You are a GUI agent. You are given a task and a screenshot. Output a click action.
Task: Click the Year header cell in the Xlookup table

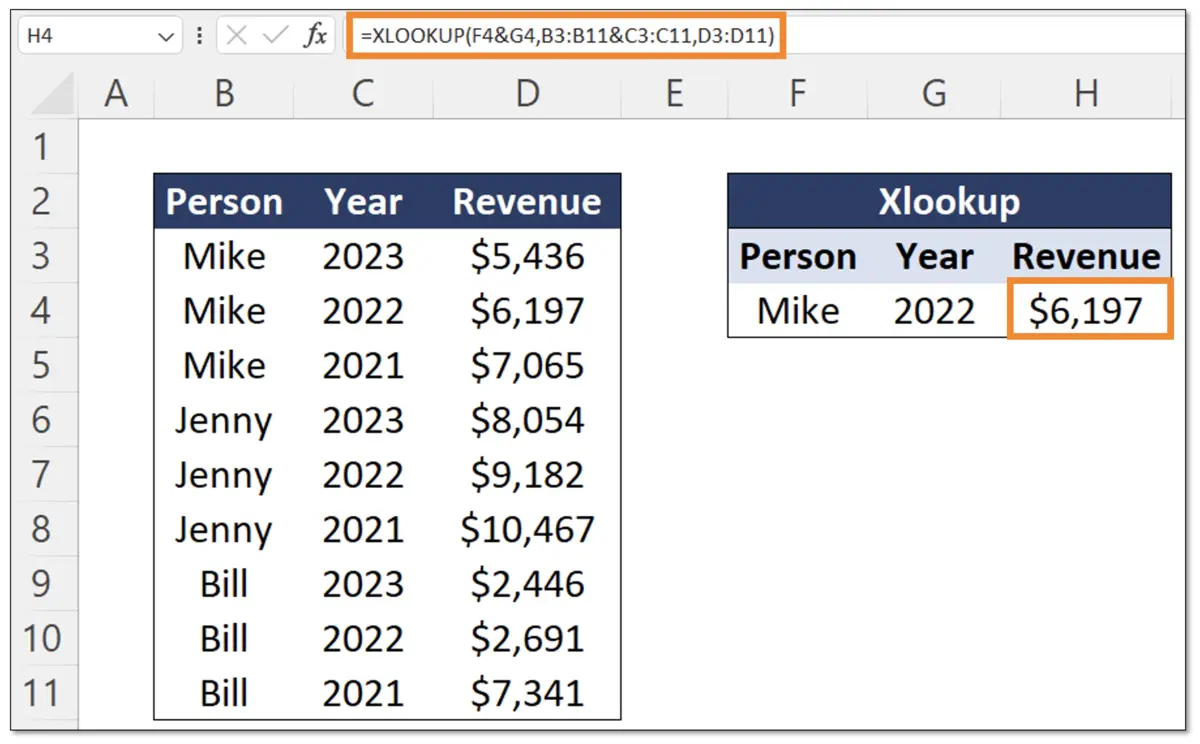[934, 256]
